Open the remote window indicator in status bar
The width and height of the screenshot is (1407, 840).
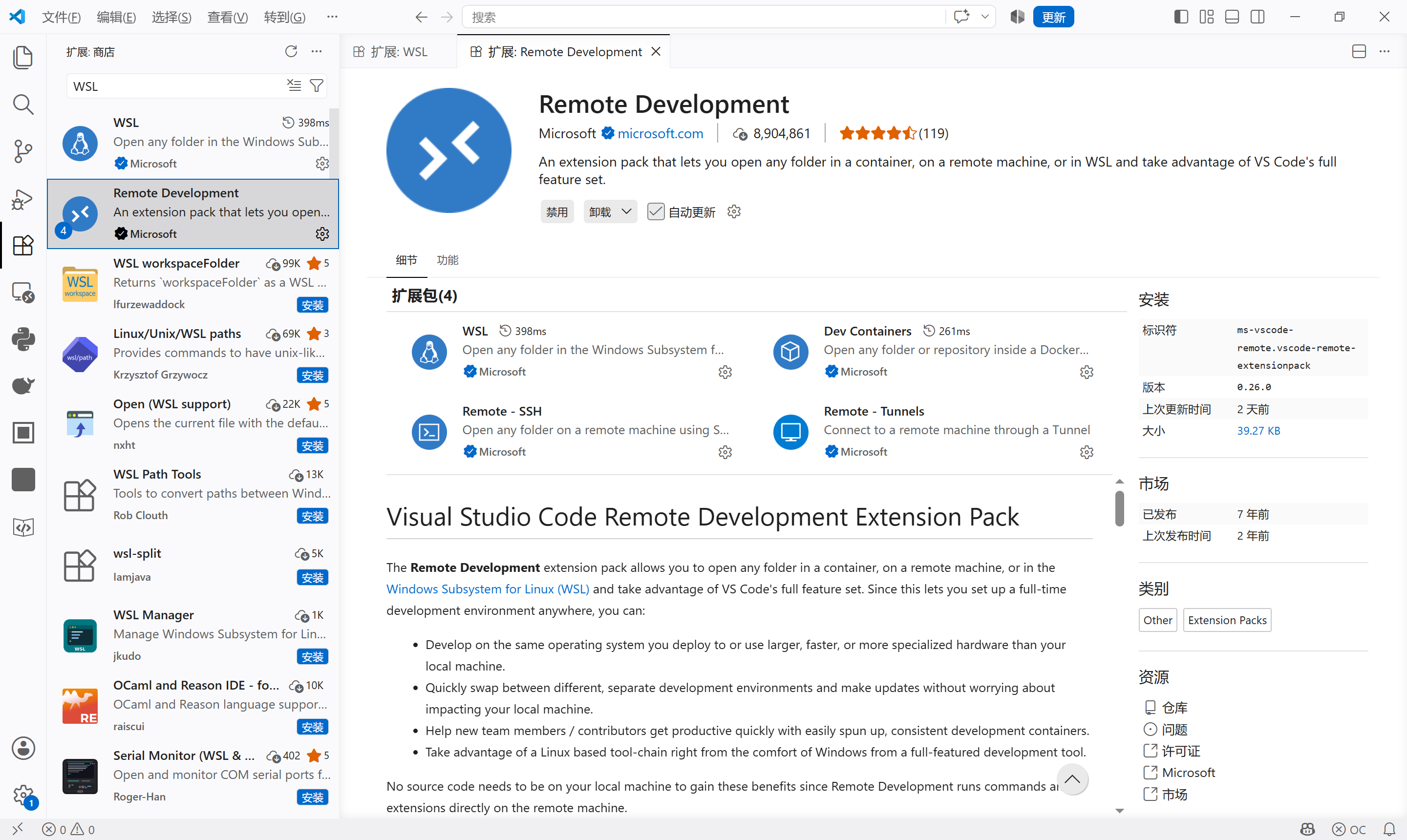pyautogui.click(x=18, y=829)
